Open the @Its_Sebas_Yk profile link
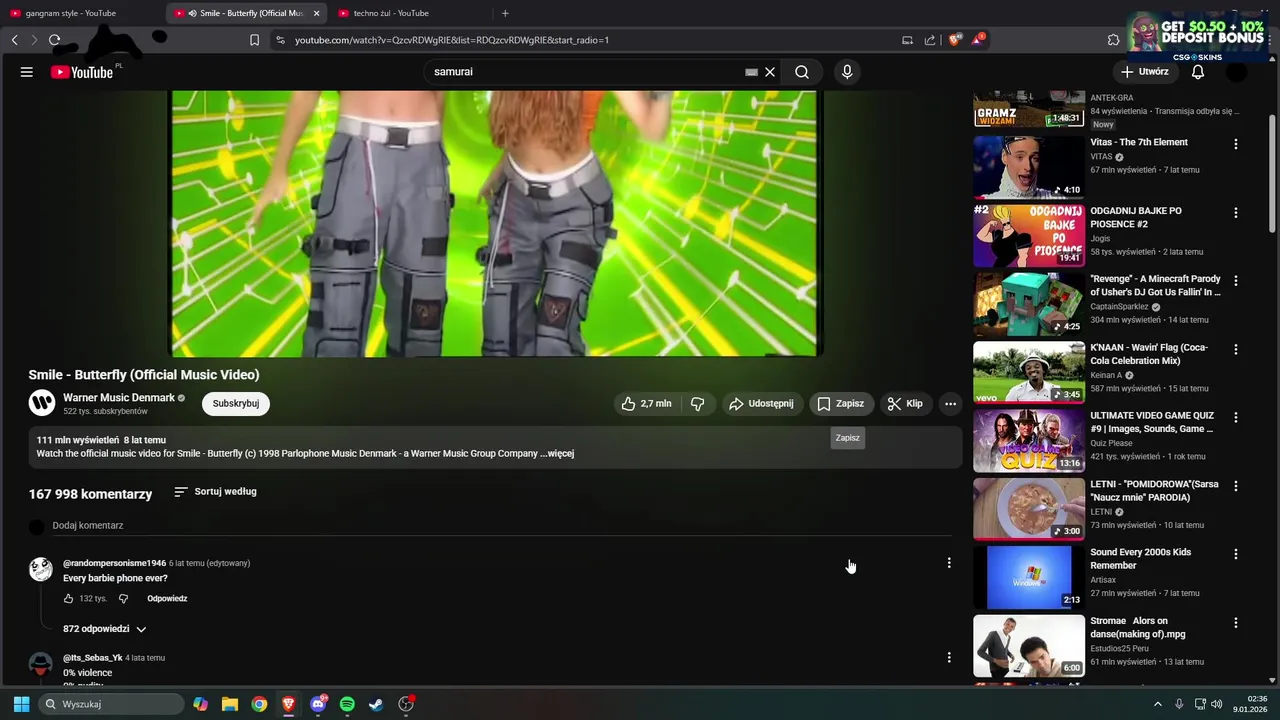This screenshot has width=1280, height=720. 92,658
